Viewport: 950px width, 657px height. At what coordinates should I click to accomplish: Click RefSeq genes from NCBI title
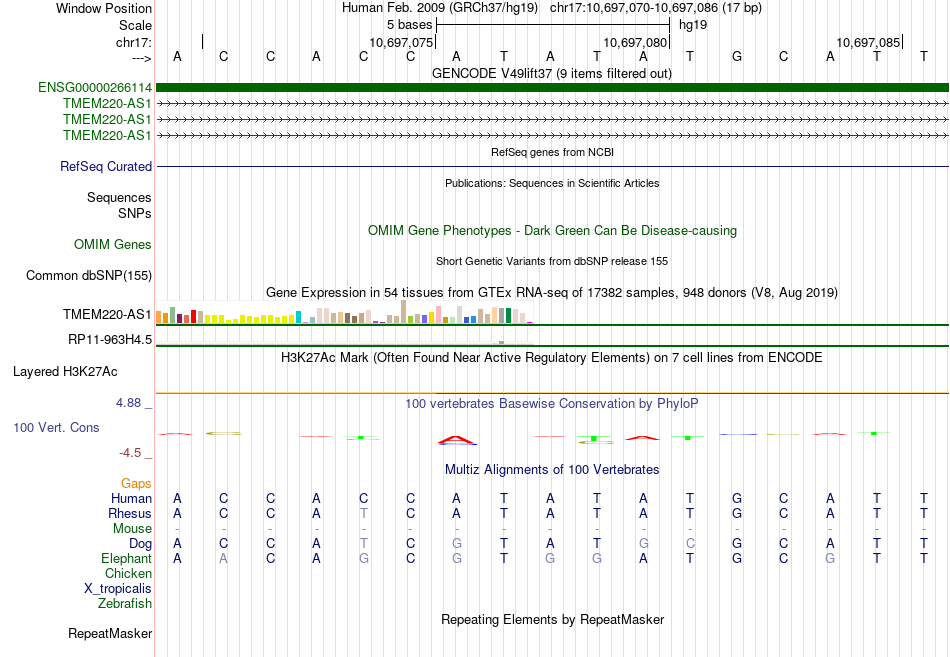[552, 152]
